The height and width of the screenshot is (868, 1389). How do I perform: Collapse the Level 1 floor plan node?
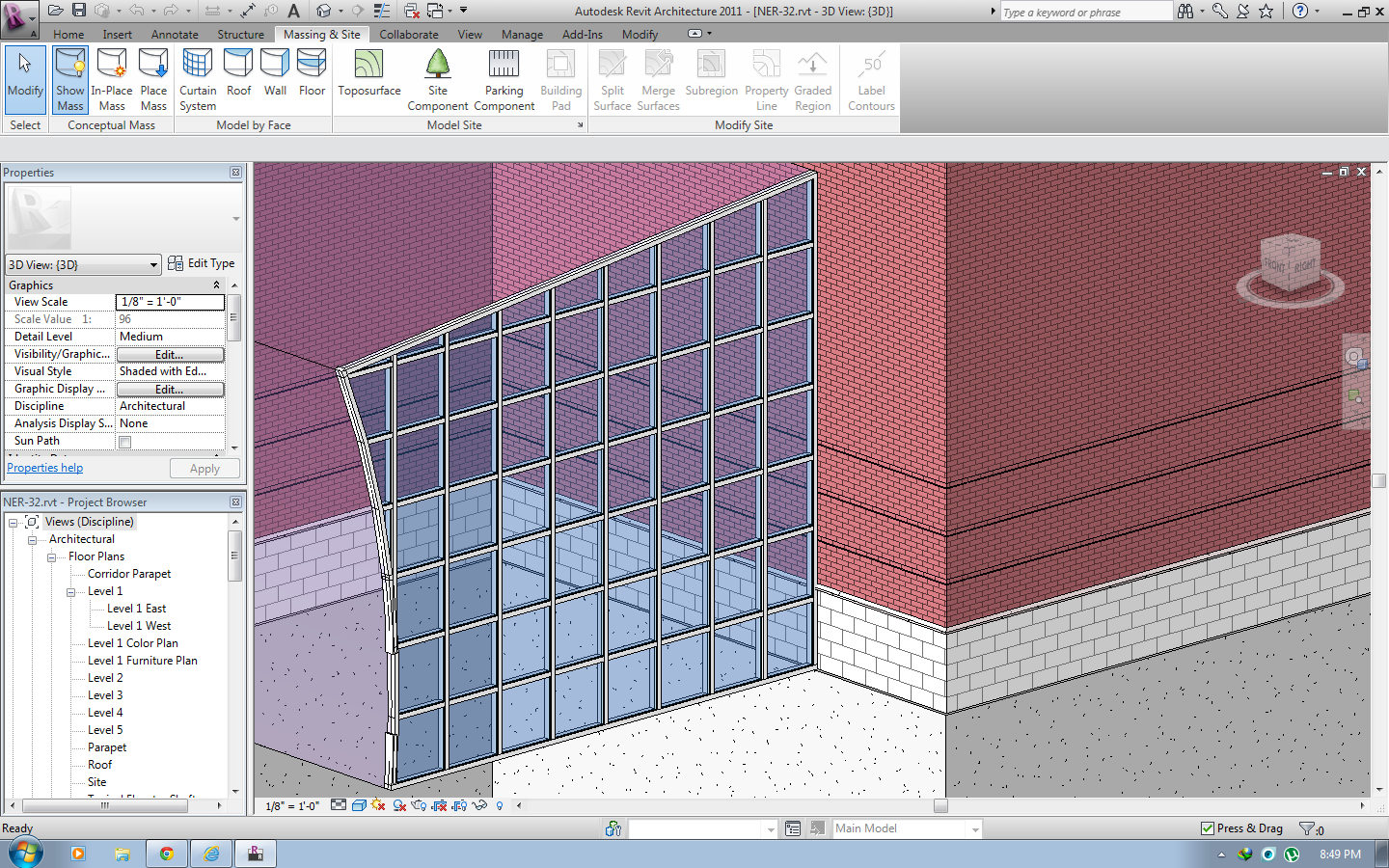[69, 590]
